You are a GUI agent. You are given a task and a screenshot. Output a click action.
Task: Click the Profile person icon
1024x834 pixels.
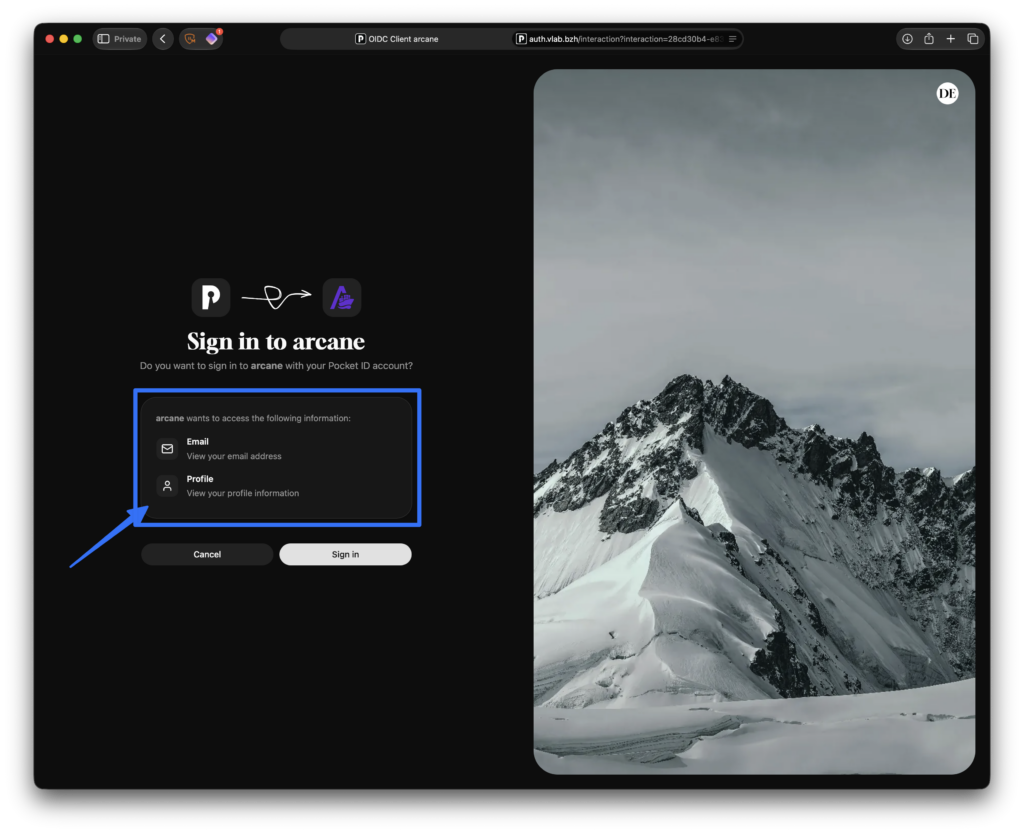(167, 486)
